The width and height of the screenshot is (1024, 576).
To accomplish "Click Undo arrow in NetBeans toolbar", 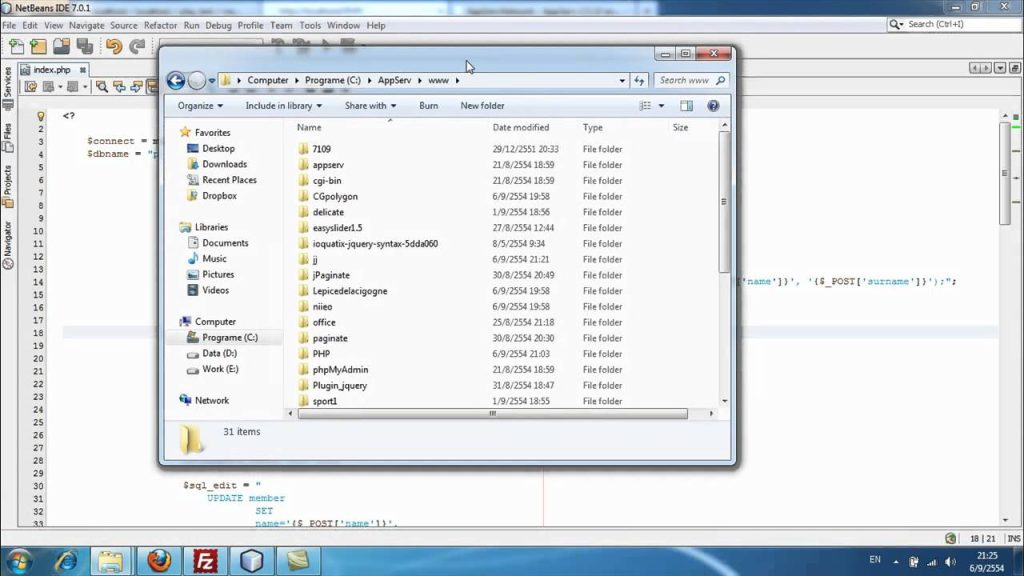I will (114, 46).
